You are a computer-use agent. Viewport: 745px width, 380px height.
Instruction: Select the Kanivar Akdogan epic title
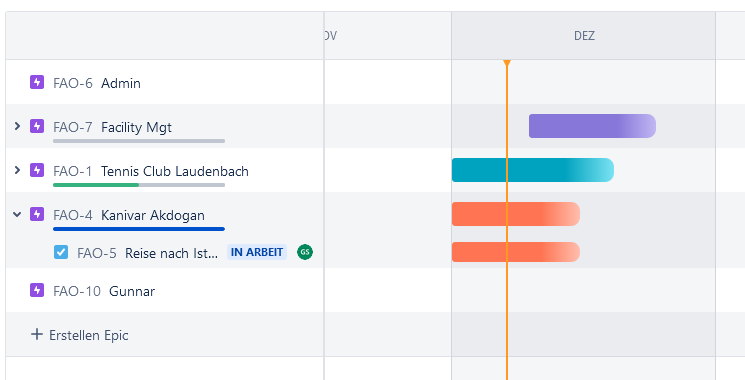(153, 215)
